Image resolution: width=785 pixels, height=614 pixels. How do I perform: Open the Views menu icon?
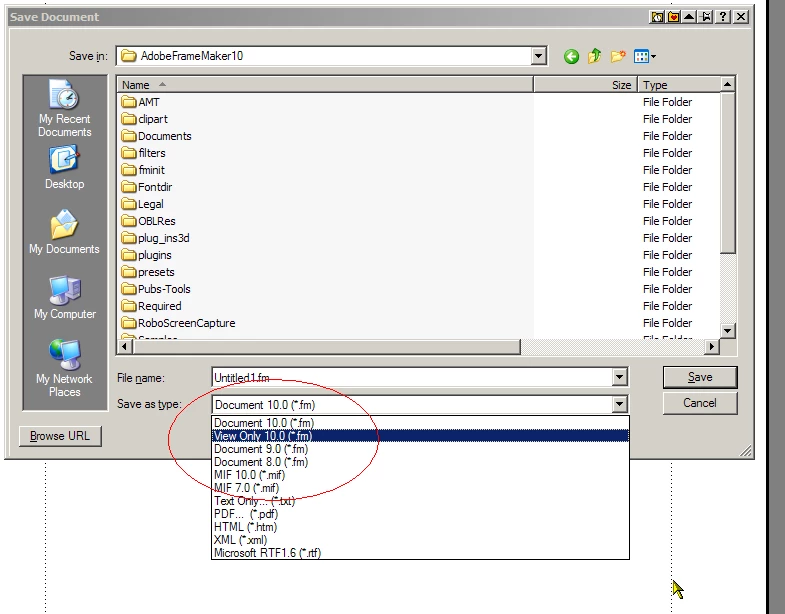[644, 56]
